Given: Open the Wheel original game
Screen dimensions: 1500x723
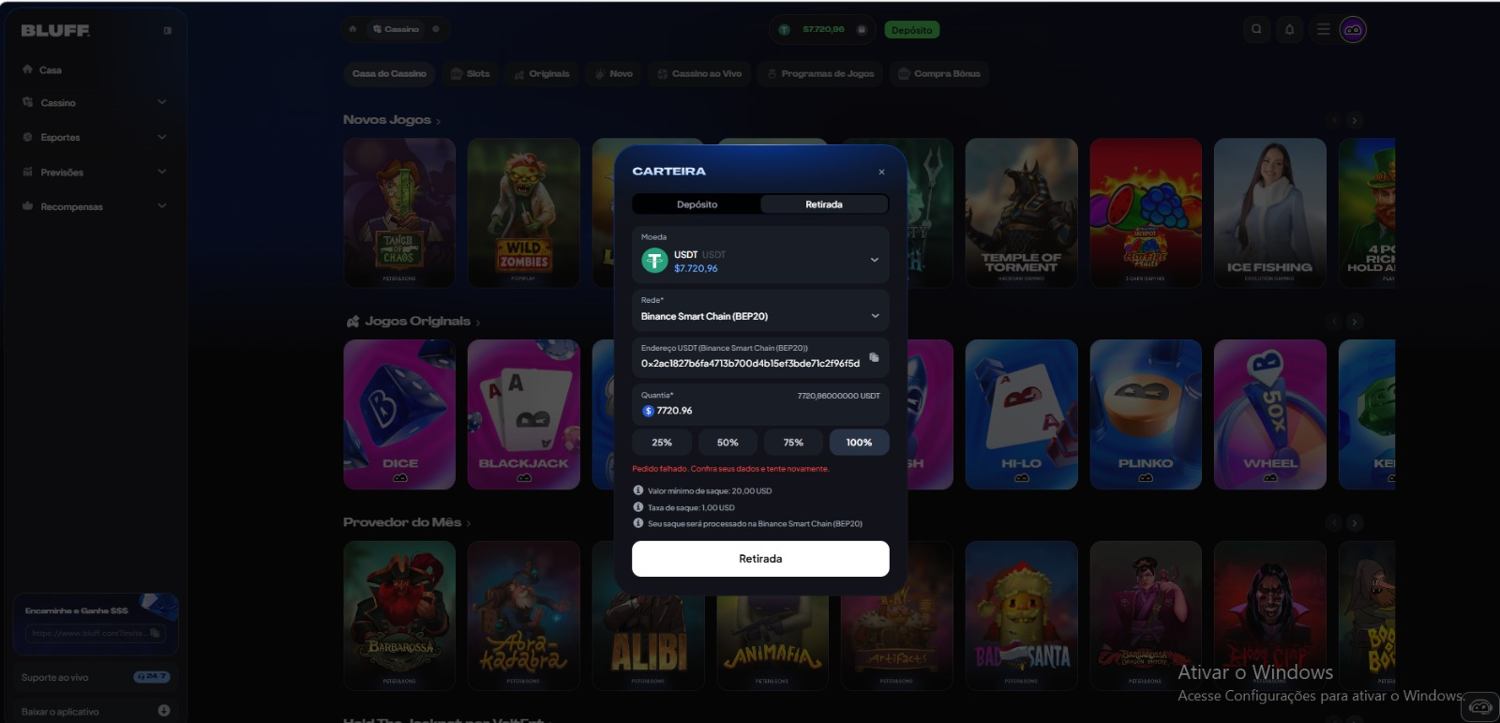Looking at the screenshot, I should (1270, 414).
